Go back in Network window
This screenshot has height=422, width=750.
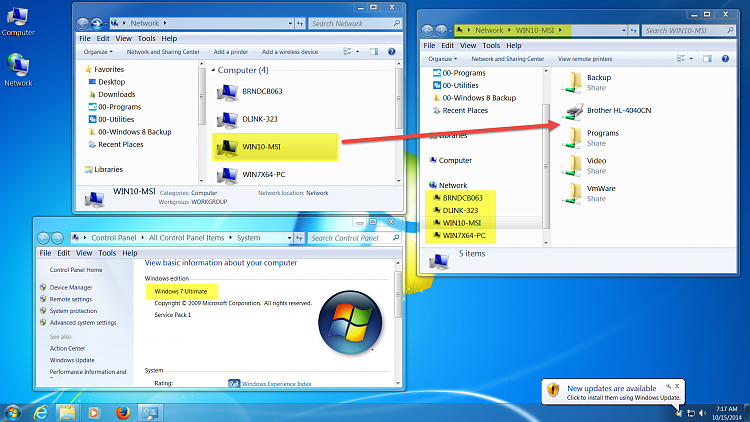click(x=83, y=23)
